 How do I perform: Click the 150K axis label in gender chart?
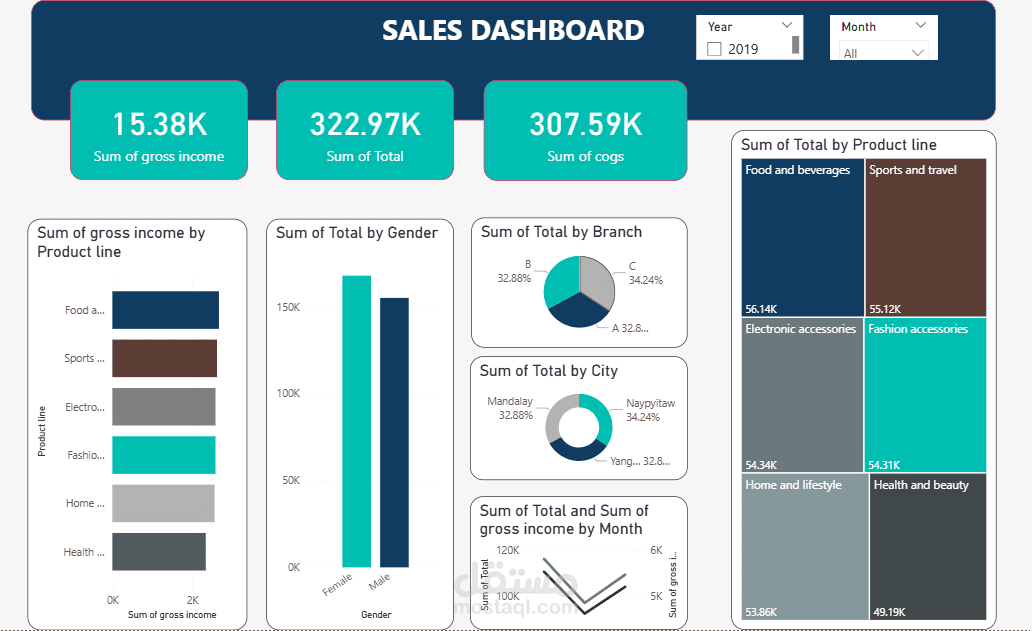[288, 307]
